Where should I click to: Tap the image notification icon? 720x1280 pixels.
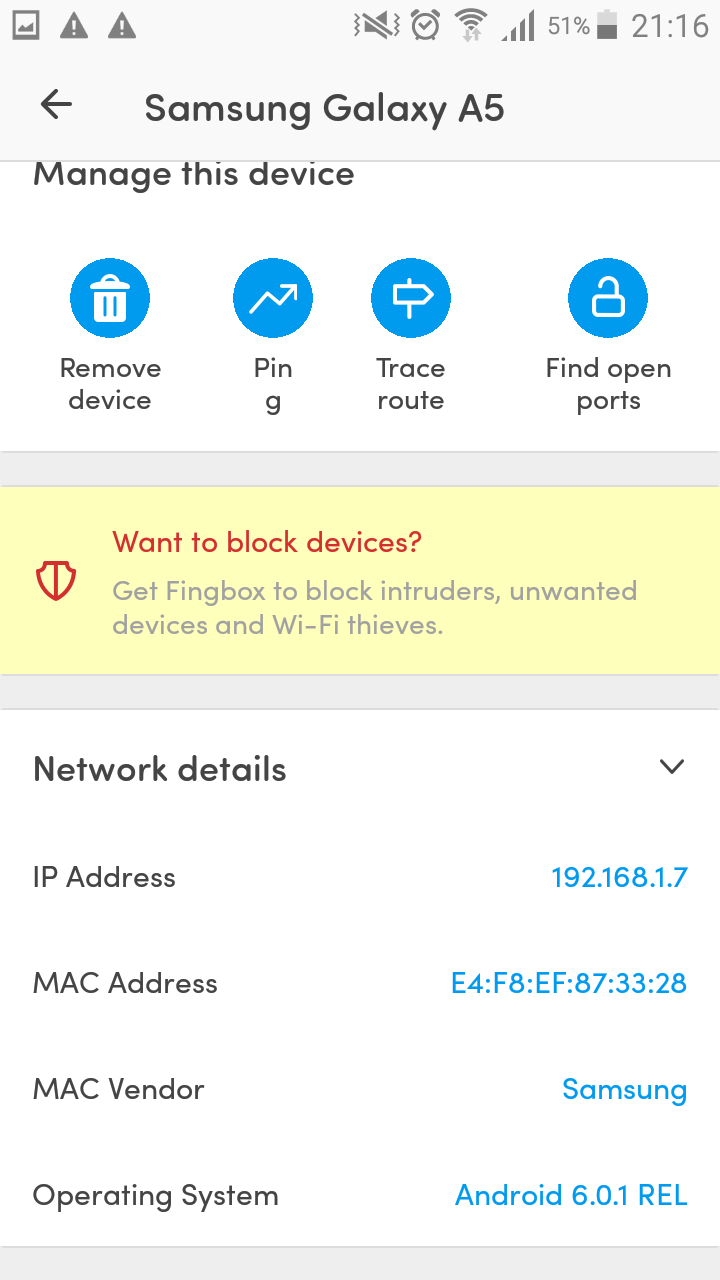point(26,26)
